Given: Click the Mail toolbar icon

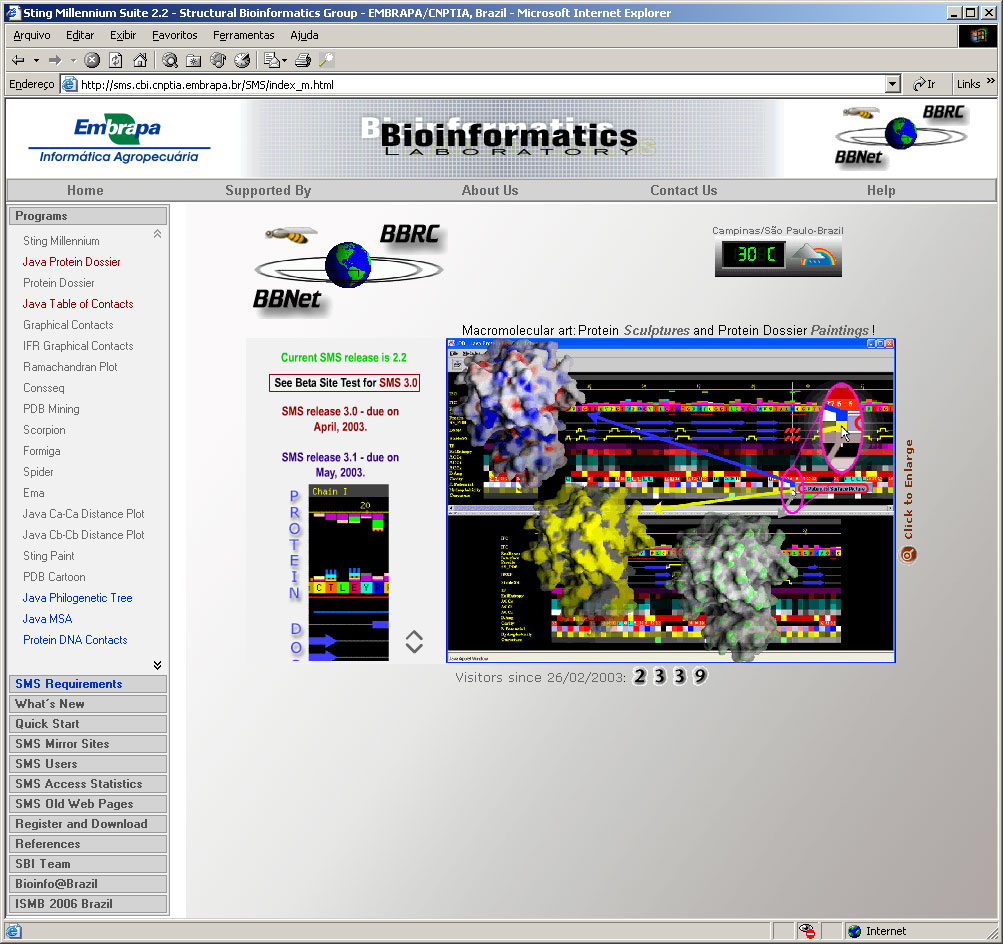Looking at the screenshot, I should click(272, 60).
